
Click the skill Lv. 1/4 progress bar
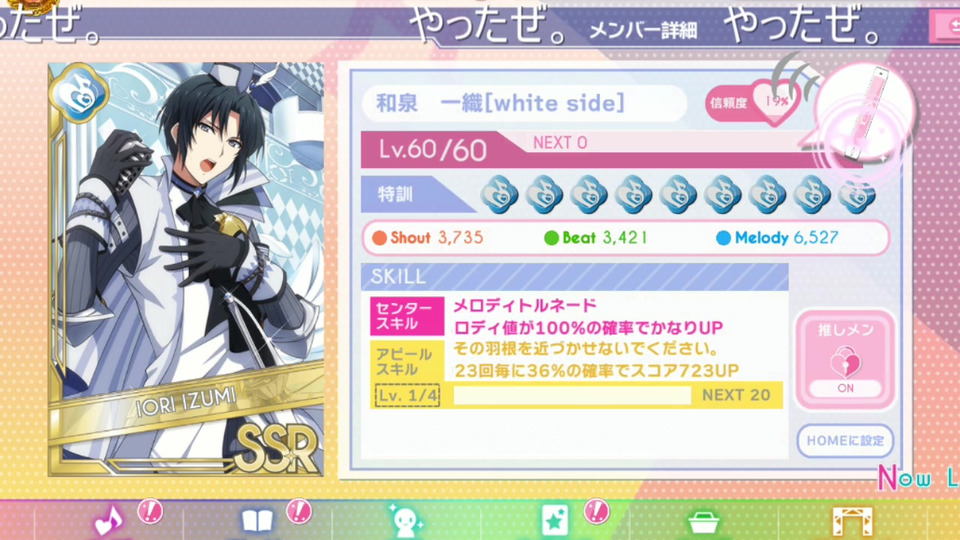pyautogui.click(x=576, y=395)
